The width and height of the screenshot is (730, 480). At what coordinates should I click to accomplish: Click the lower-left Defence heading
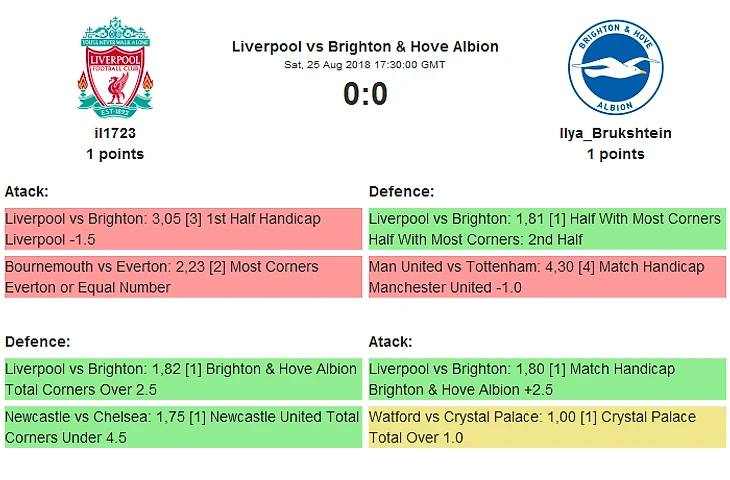[x=38, y=342]
